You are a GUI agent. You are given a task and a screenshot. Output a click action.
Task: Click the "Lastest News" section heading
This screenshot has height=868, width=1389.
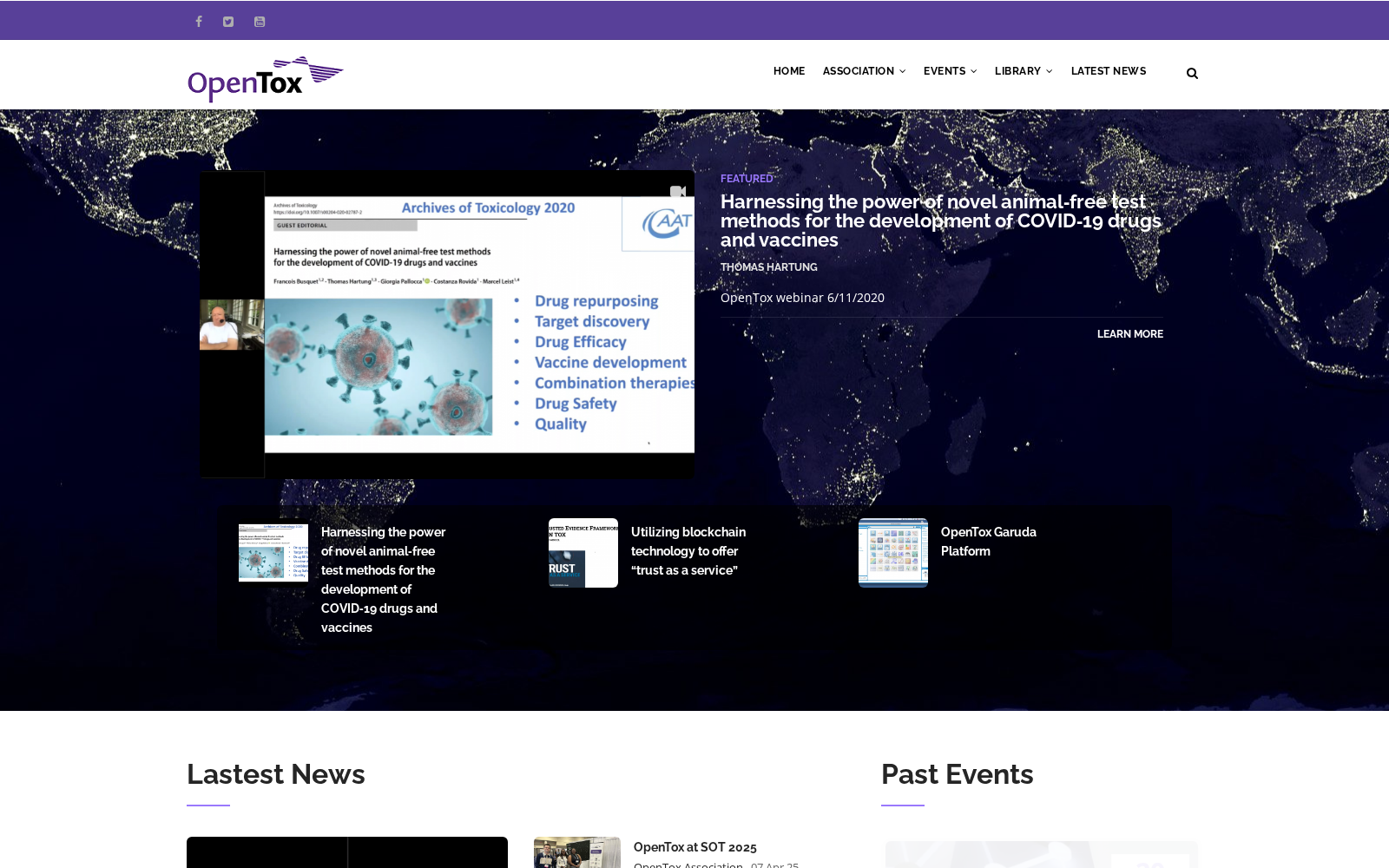276,774
